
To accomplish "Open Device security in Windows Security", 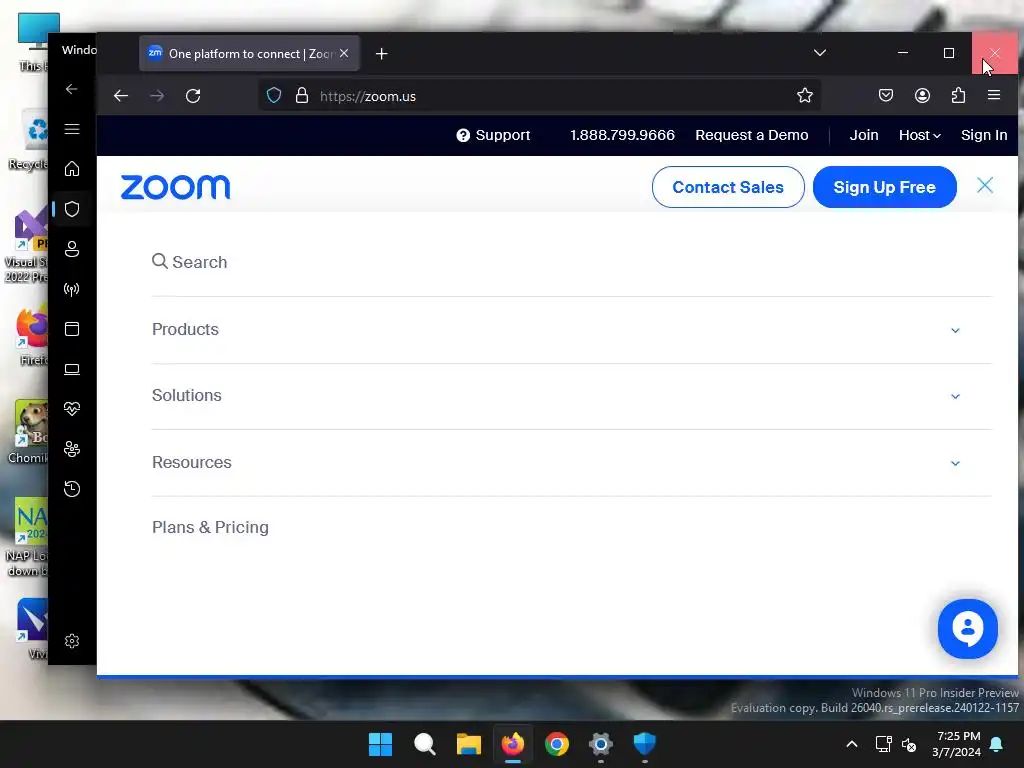I will click(72, 369).
